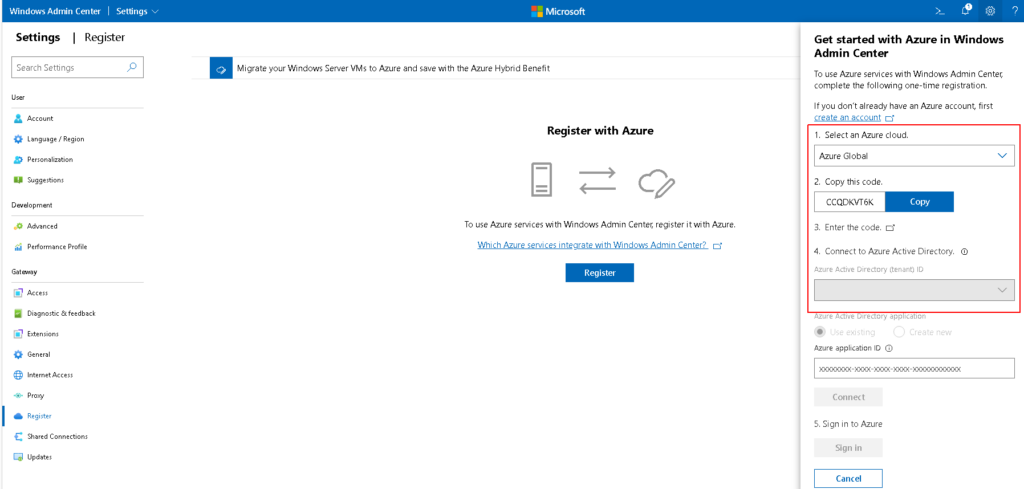The width and height of the screenshot is (1024, 489).
Task: Open the create an account link
Action: [x=848, y=118]
